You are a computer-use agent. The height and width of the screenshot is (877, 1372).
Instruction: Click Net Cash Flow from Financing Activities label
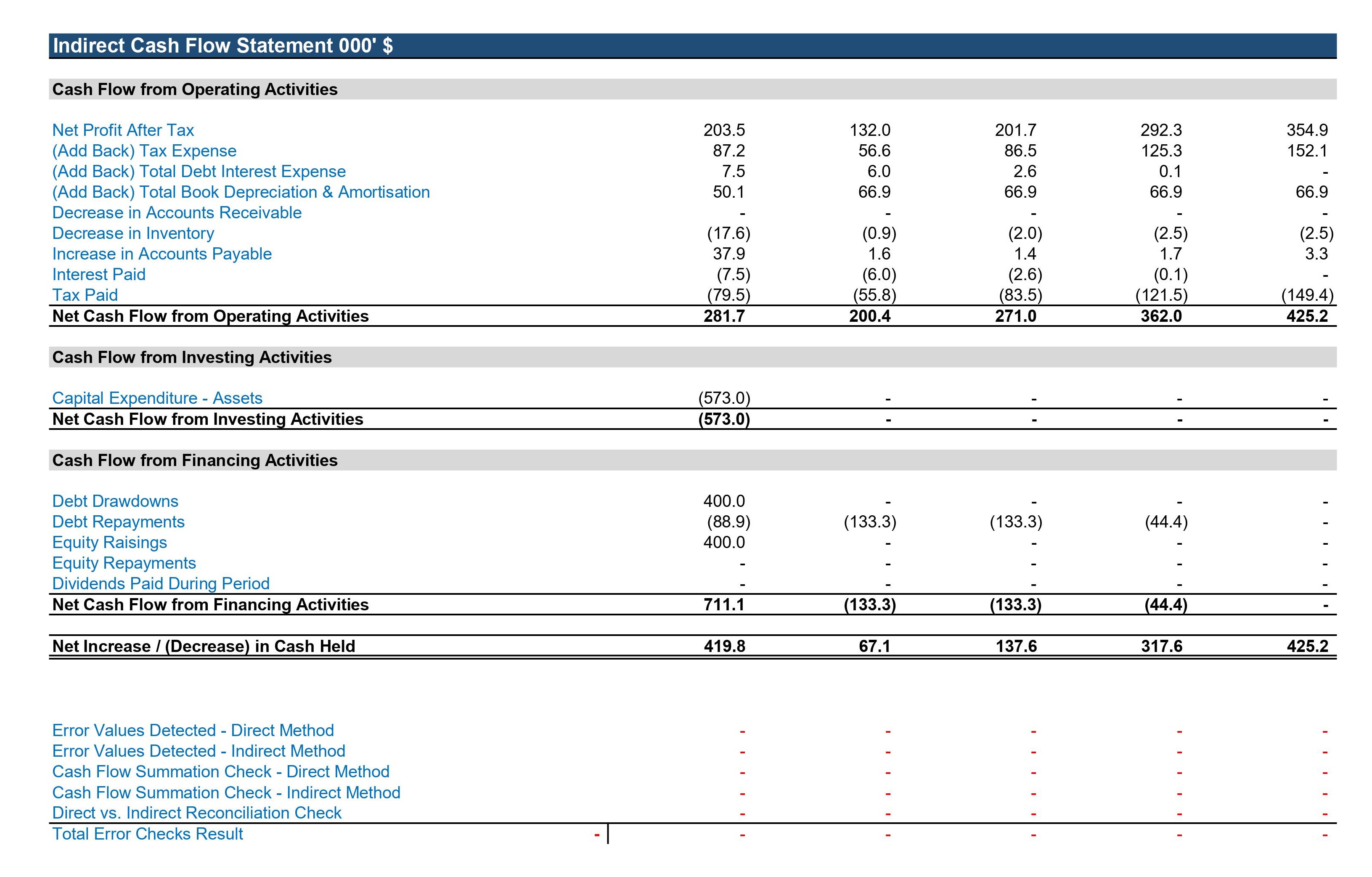coord(210,604)
